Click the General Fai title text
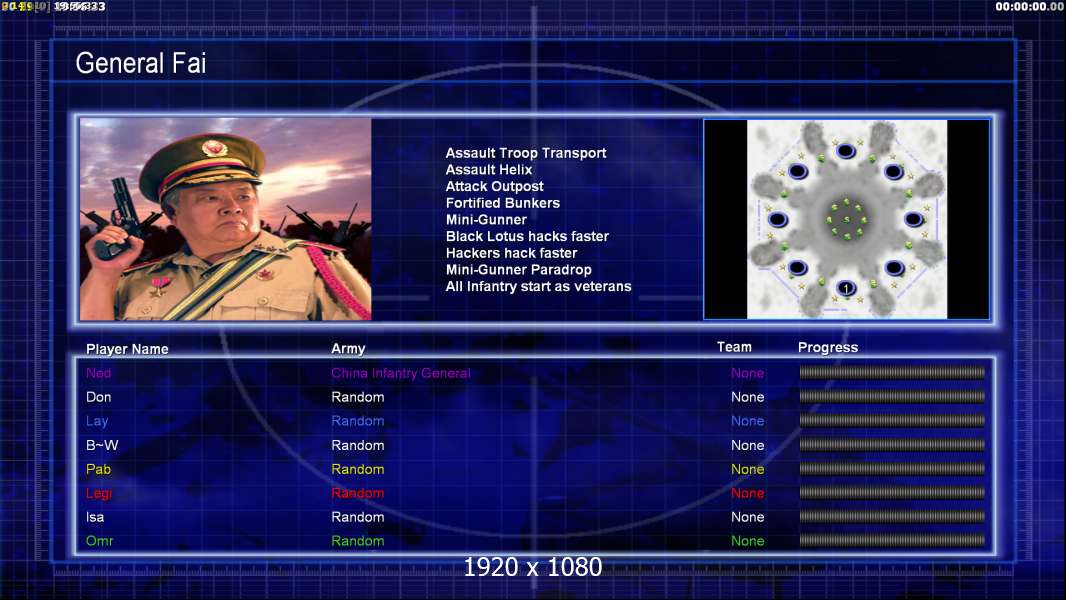 pos(141,63)
